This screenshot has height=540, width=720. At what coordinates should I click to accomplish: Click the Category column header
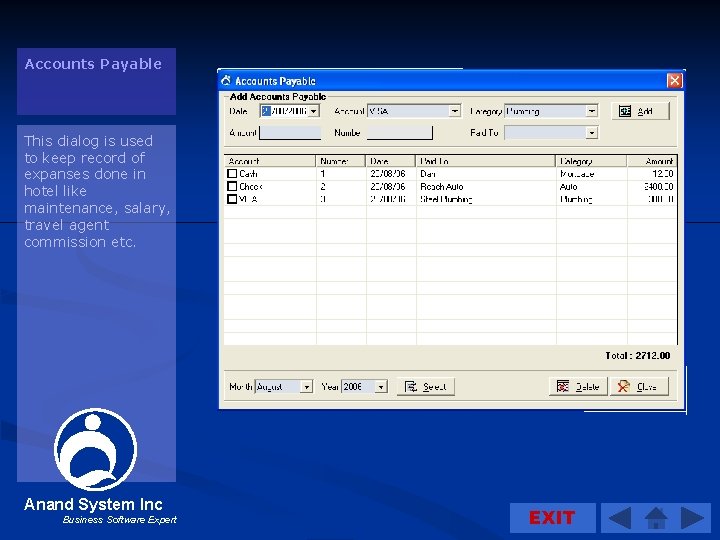pos(591,161)
